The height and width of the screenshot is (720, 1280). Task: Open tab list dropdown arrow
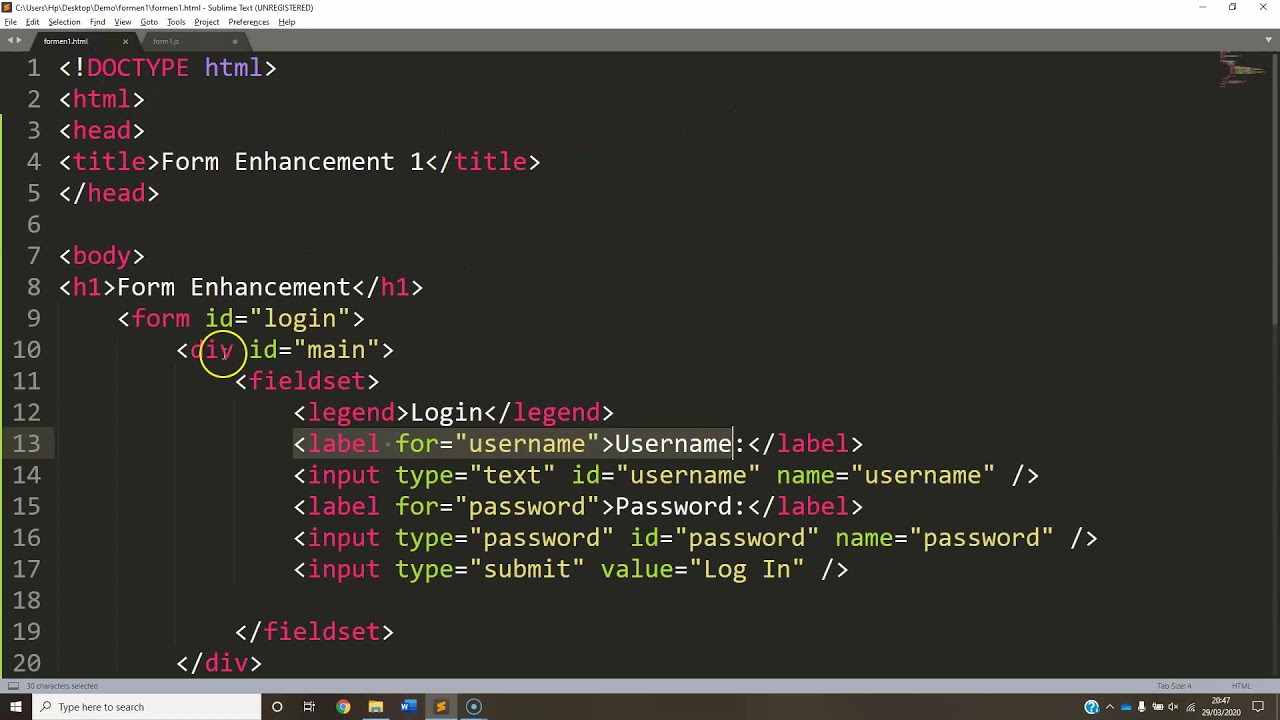pyautogui.click(x=1268, y=41)
